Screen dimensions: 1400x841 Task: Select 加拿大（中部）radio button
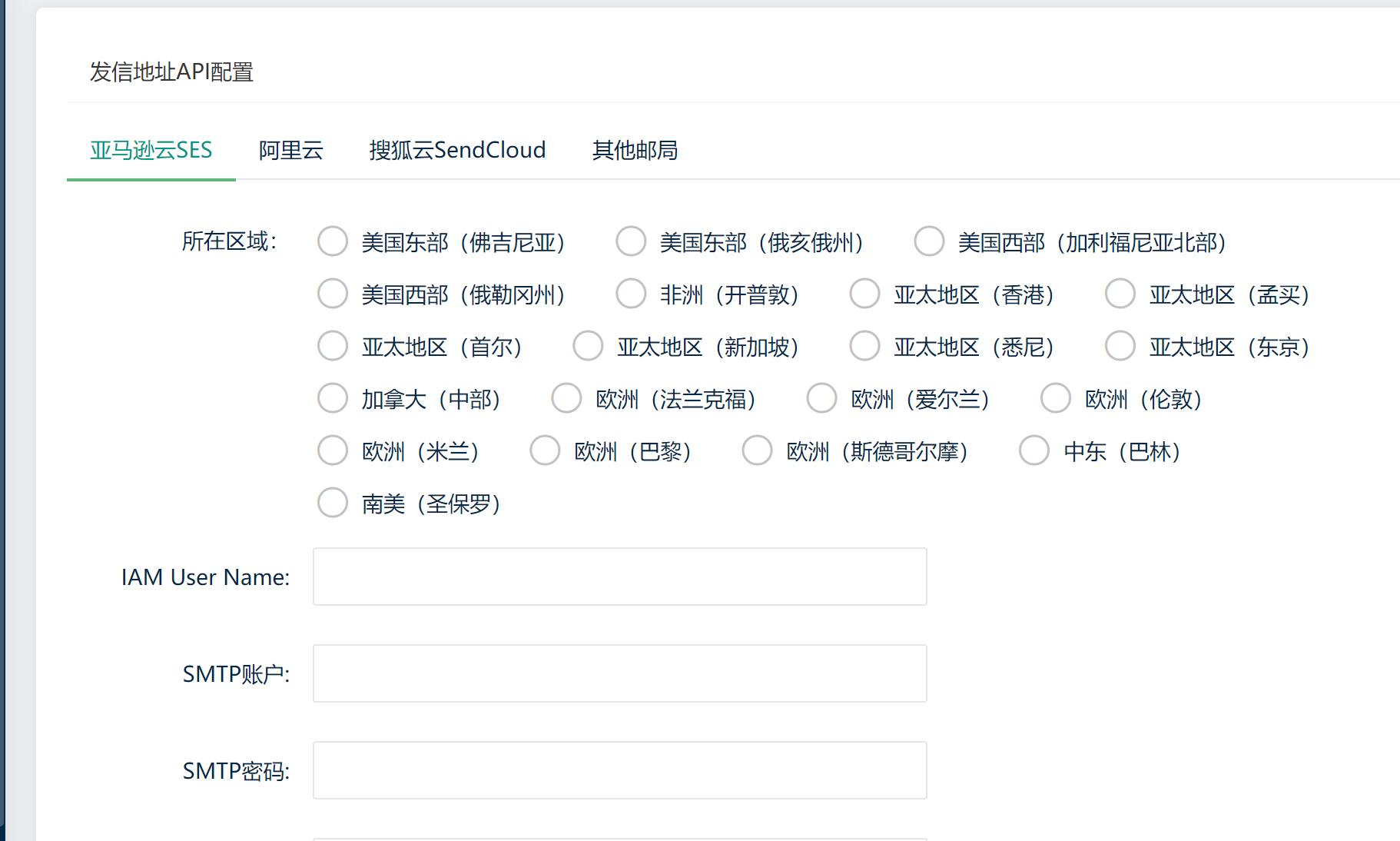coord(333,398)
